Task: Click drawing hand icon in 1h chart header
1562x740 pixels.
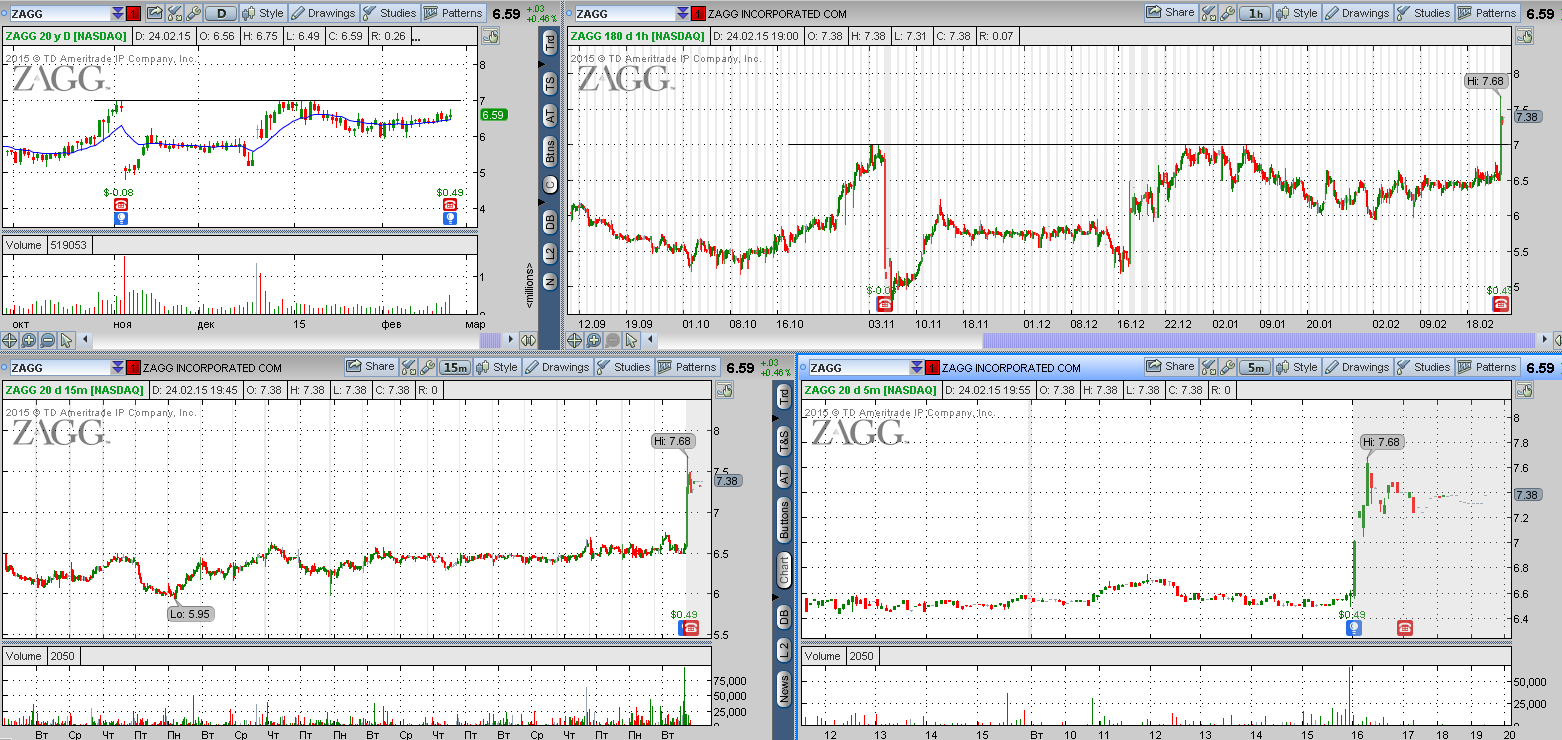Action: [x=1524, y=36]
